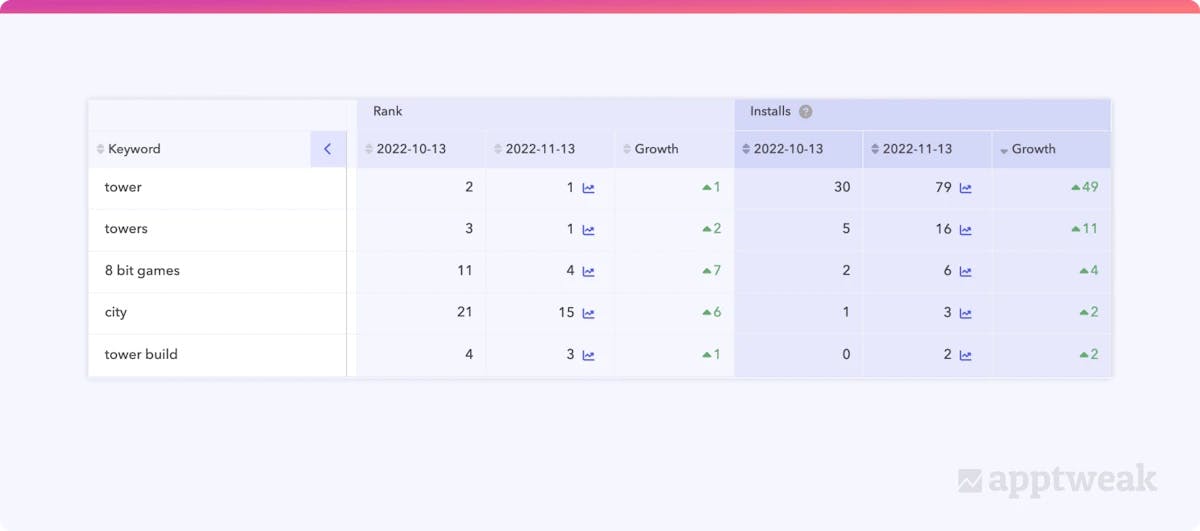Open rank chart for city keyword

[x=588, y=313]
